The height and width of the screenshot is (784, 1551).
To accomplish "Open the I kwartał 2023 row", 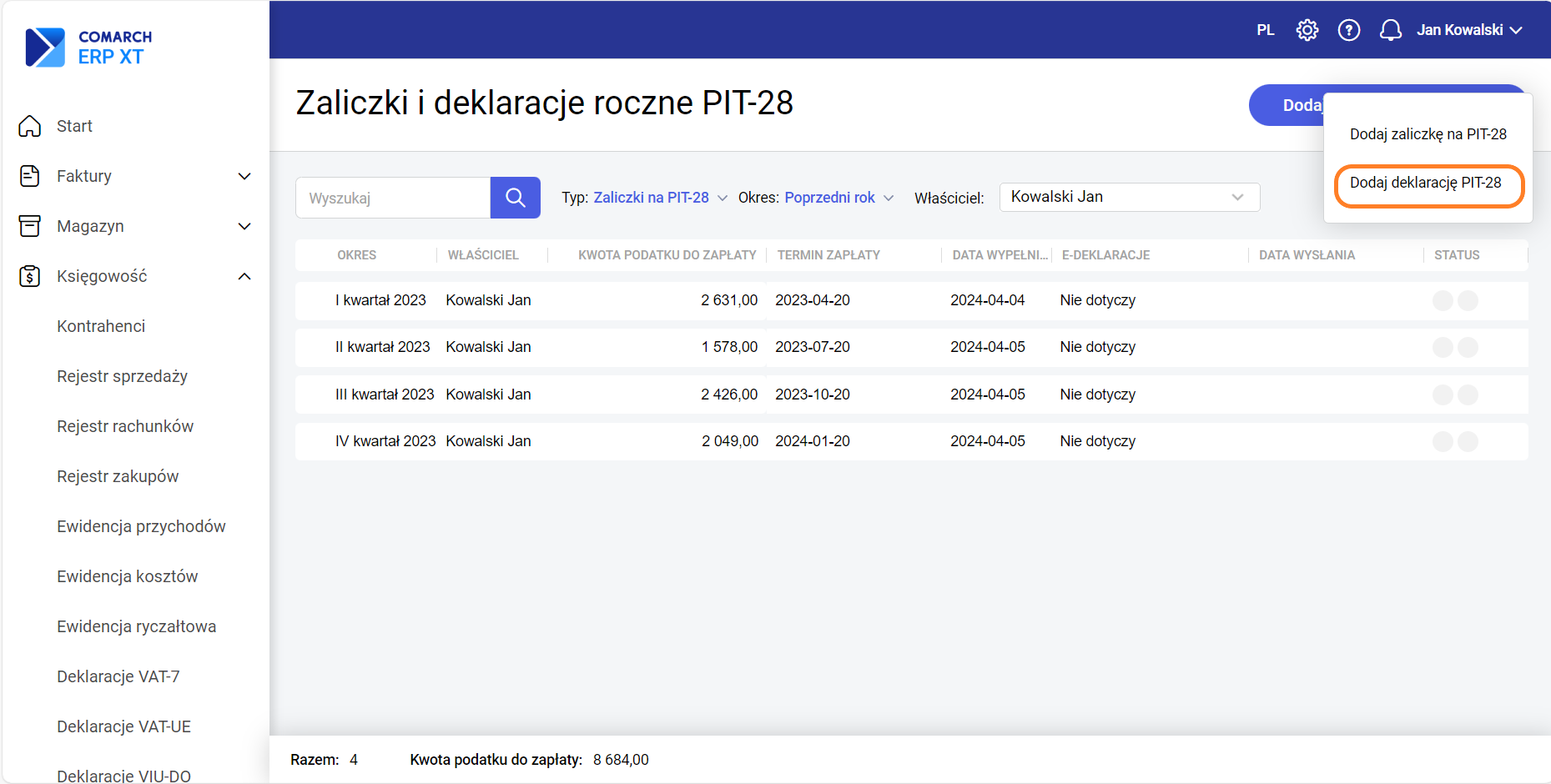I will 380,300.
